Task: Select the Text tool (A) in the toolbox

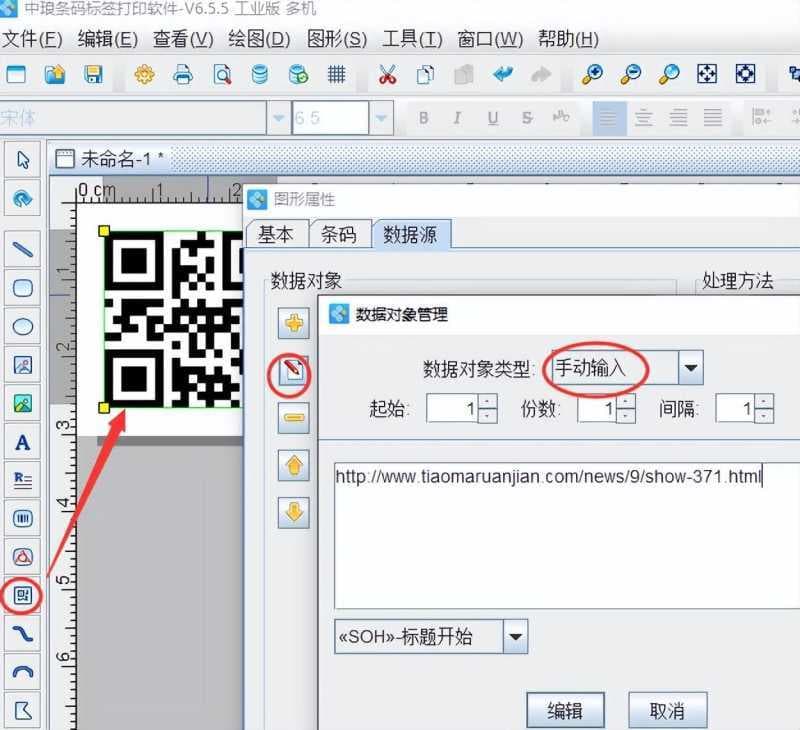Action: [x=24, y=443]
